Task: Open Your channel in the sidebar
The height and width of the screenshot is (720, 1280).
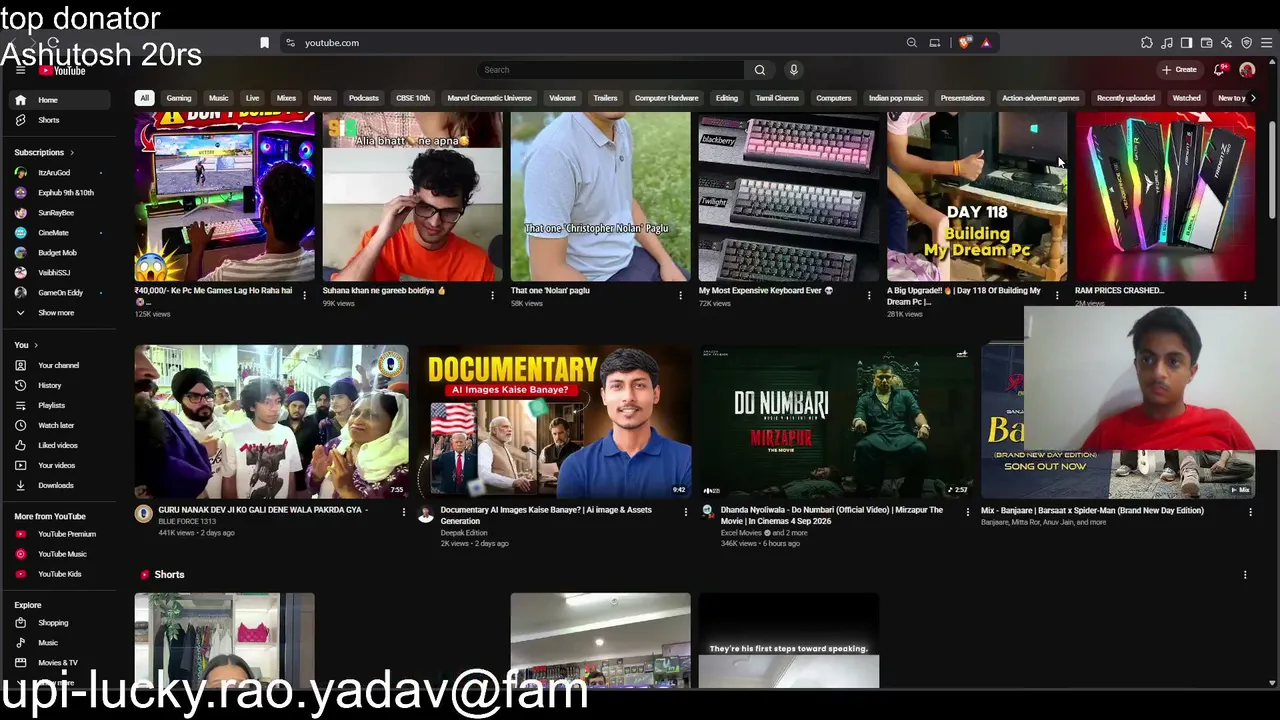Action: [x=60, y=365]
